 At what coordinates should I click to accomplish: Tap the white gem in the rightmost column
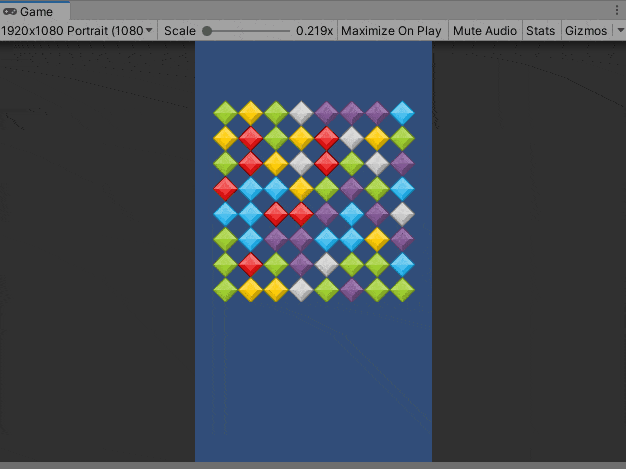[402, 213]
